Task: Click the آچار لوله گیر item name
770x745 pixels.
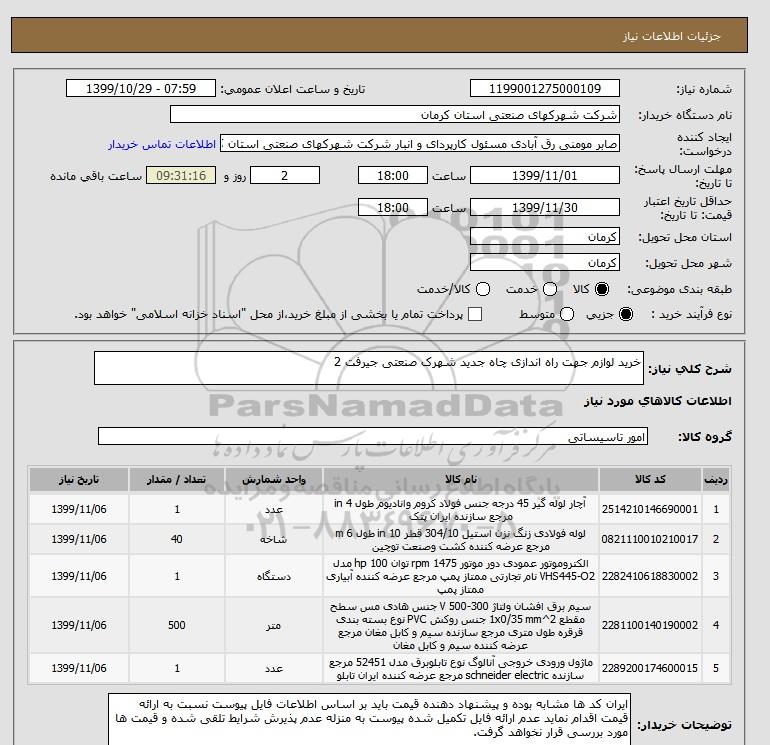Action: point(461,510)
